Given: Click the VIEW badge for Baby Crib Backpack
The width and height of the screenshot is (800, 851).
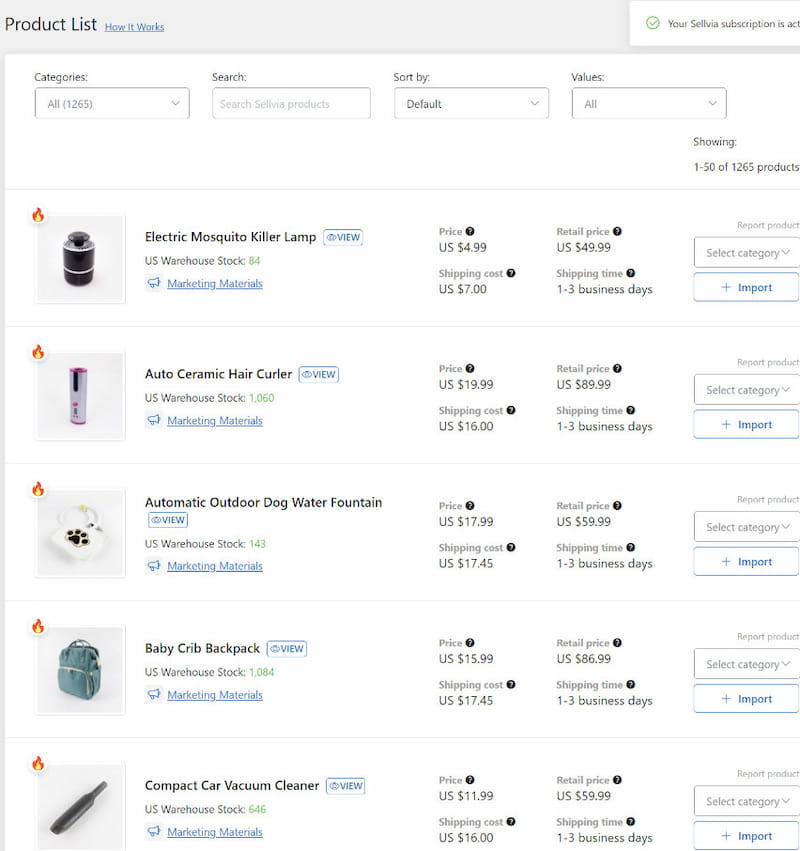Looking at the screenshot, I should coord(287,648).
